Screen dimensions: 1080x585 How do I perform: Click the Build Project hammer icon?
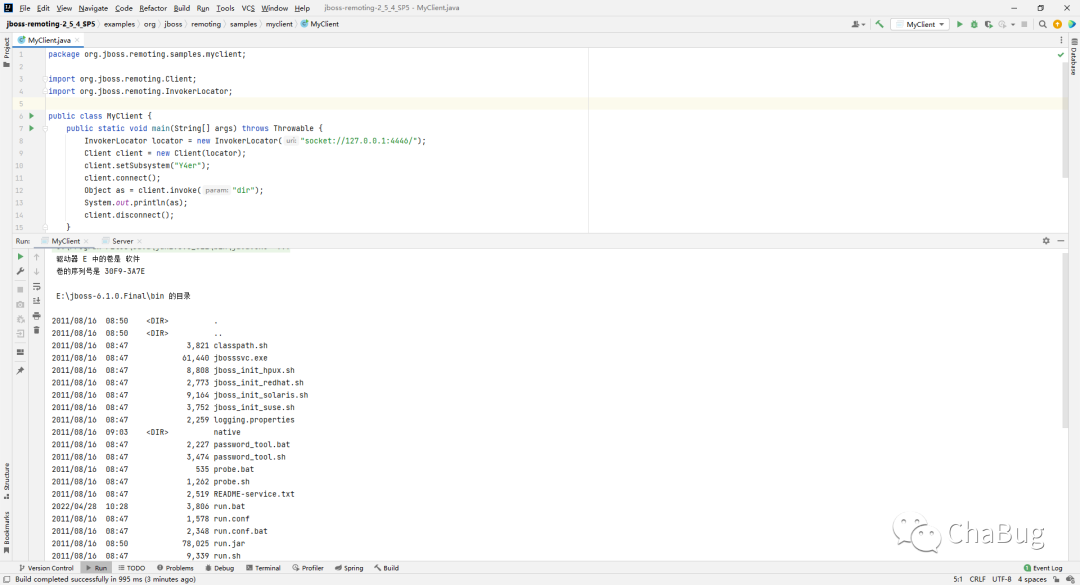[x=880, y=24]
